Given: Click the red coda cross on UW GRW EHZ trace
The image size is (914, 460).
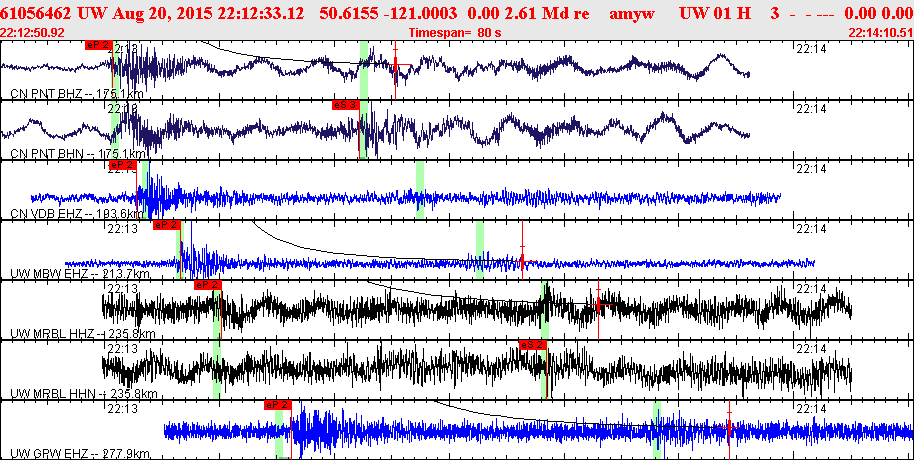Looking at the screenshot, I should click(x=729, y=427).
